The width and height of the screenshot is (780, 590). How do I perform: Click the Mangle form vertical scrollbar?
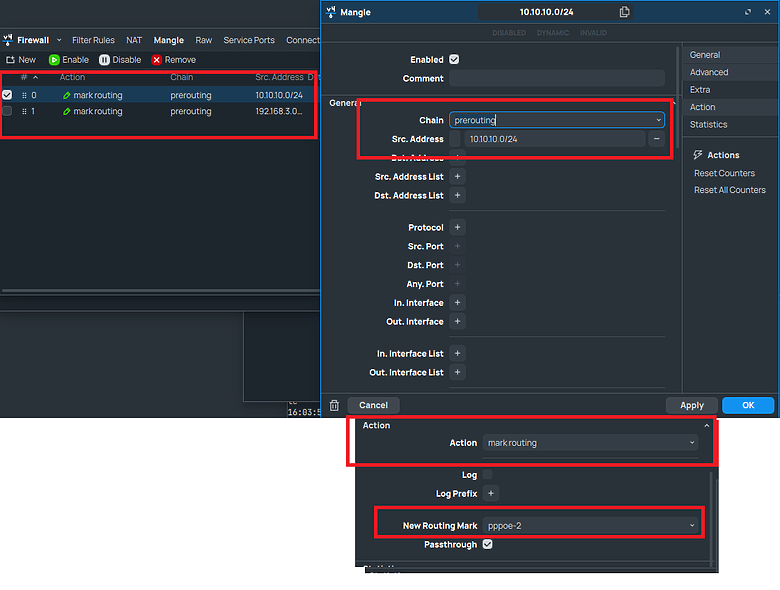[678, 97]
